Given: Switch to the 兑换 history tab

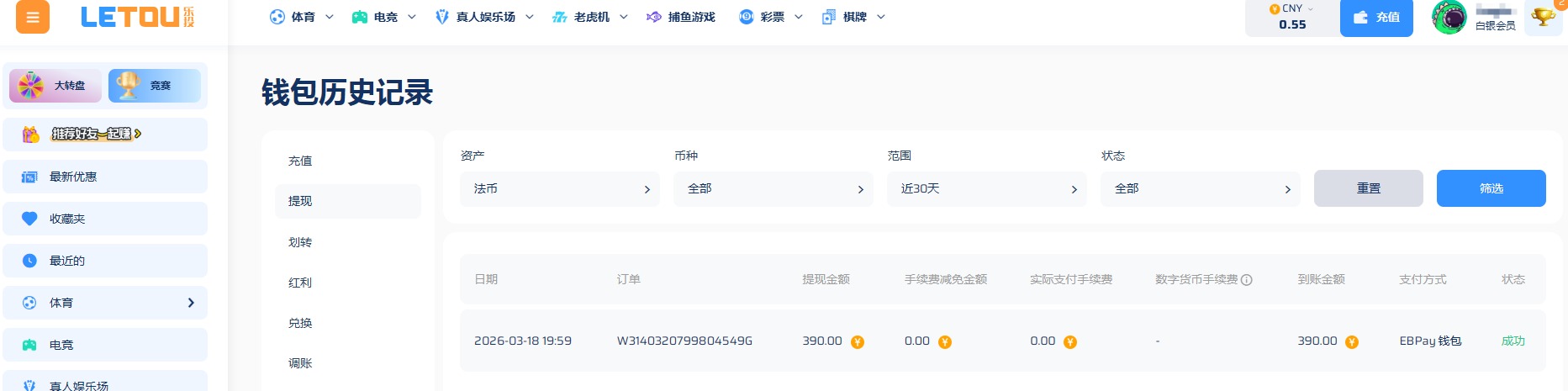Looking at the screenshot, I should pos(347,323).
